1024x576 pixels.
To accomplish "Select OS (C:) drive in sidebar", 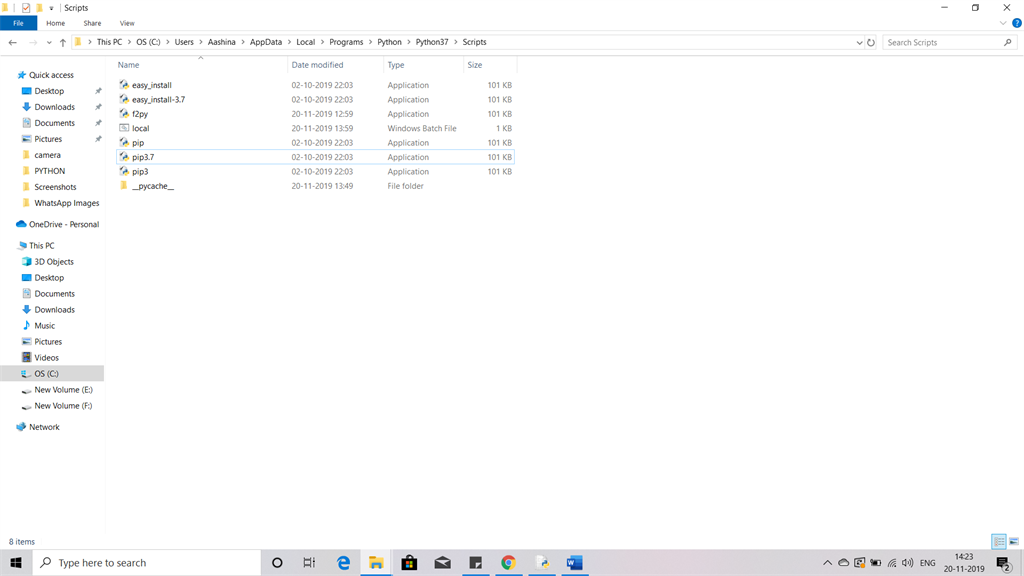I will [x=46, y=374].
